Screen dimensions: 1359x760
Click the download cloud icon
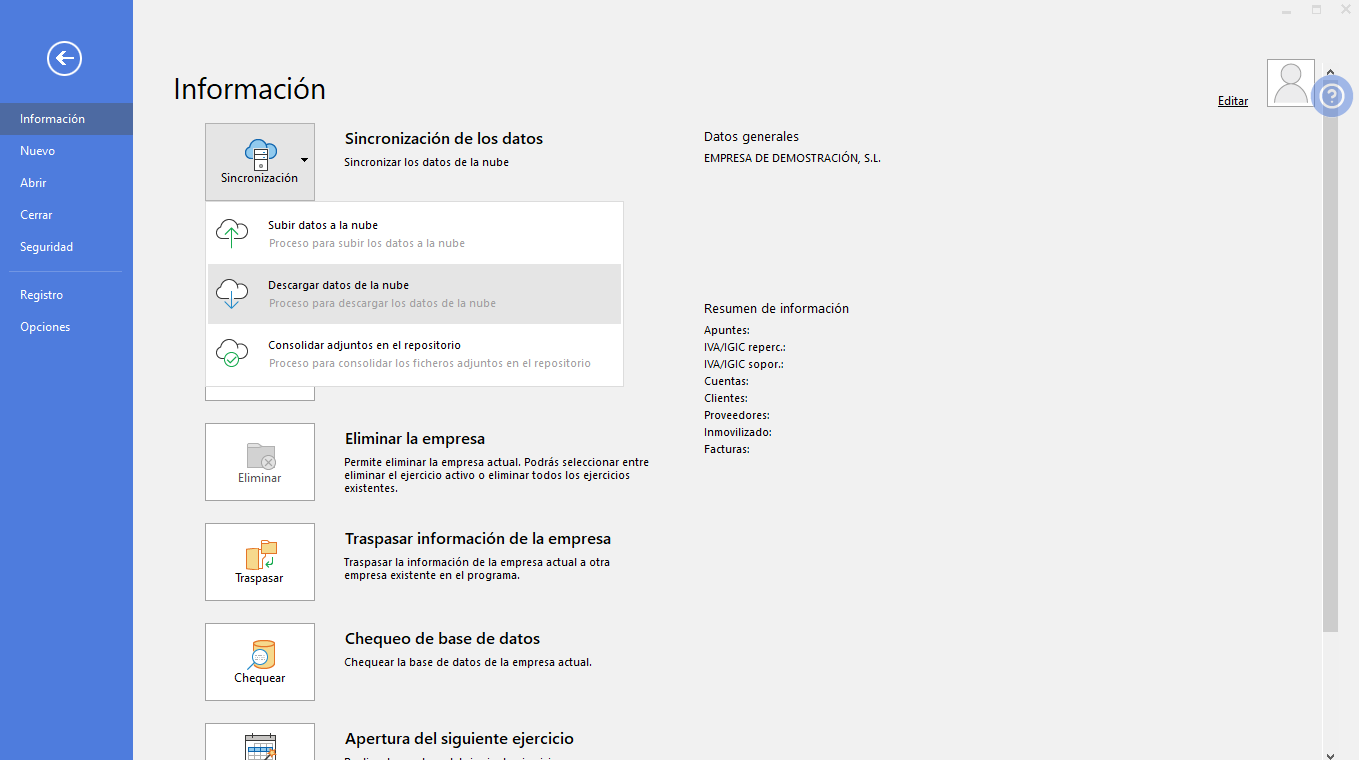tap(232, 294)
